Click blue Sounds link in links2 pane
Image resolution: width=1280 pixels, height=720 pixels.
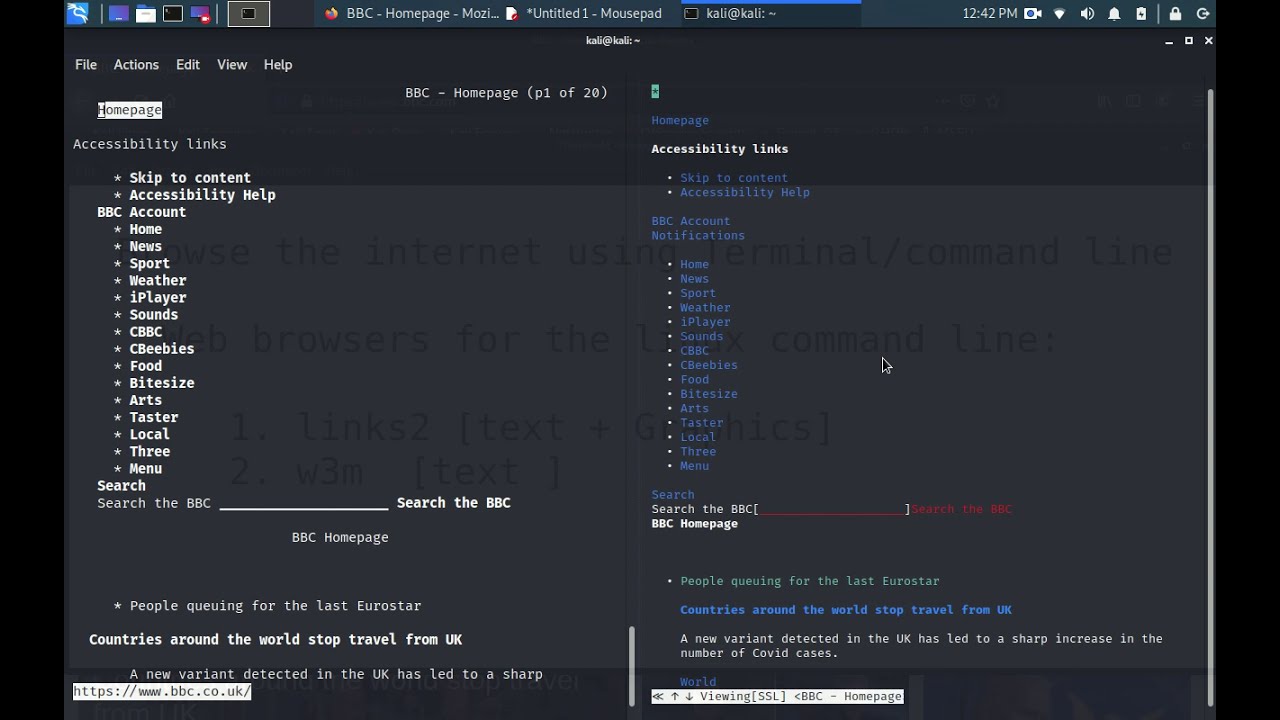(x=701, y=337)
